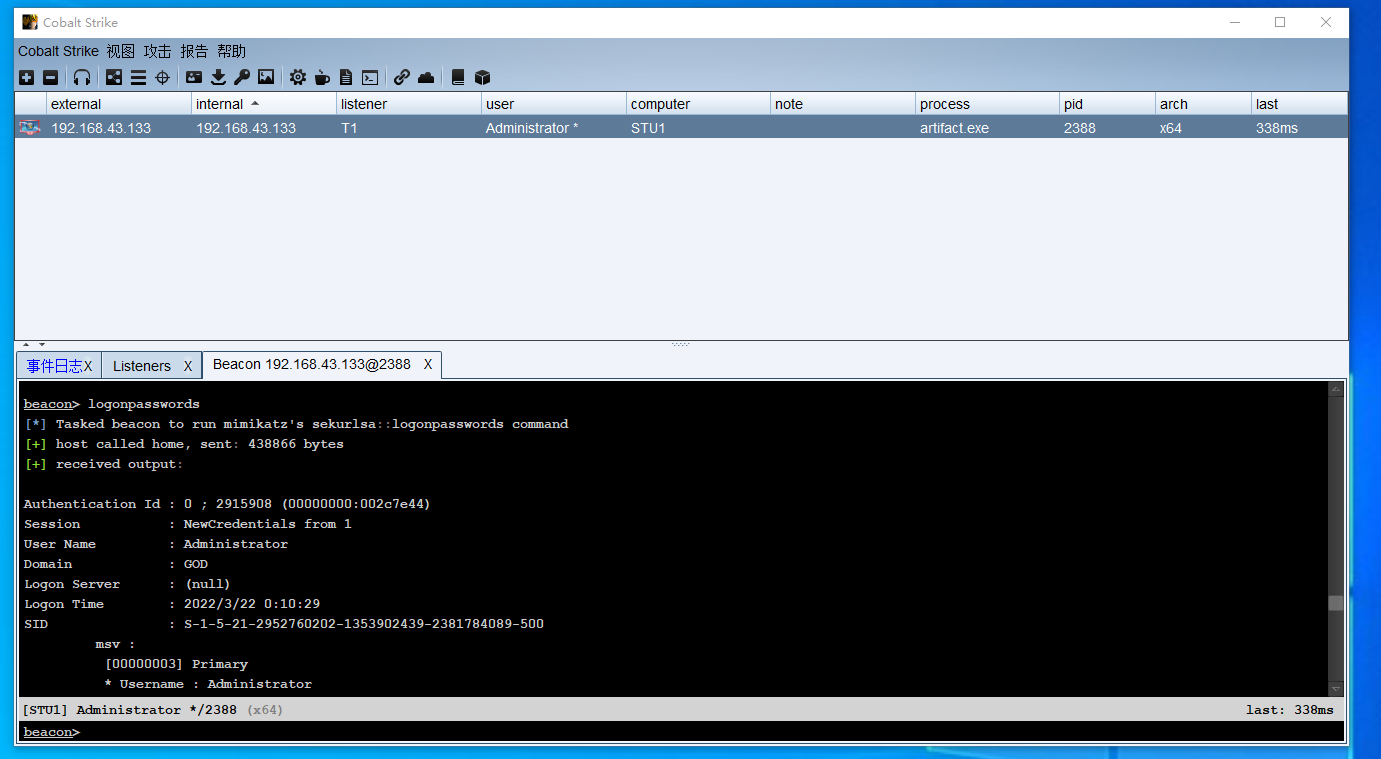The image size is (1381, 759).
Task: Show sessions in table view (three-lines icon)
Action: point(138,77)
